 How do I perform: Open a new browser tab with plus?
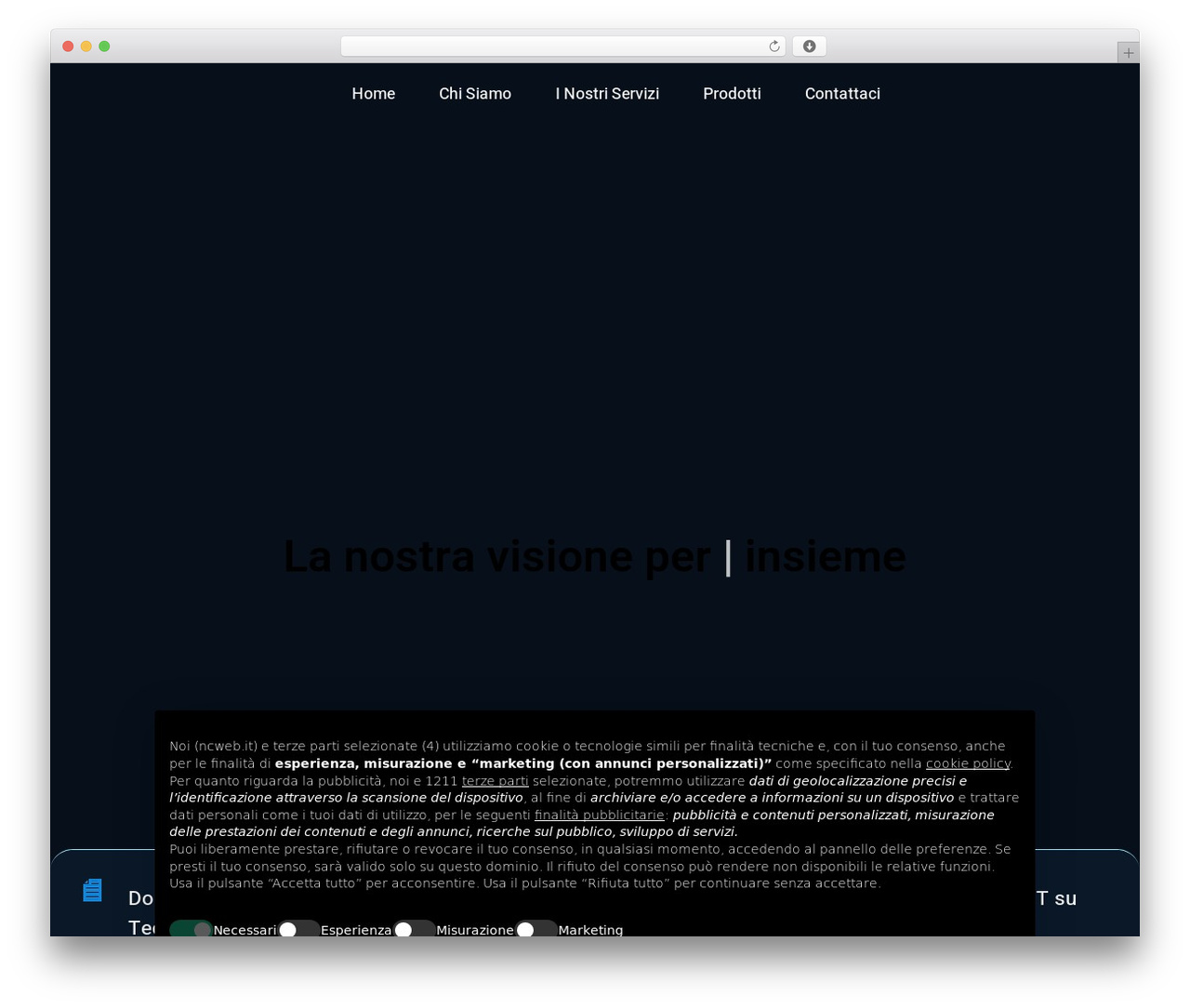click(x=1128, y=53)
